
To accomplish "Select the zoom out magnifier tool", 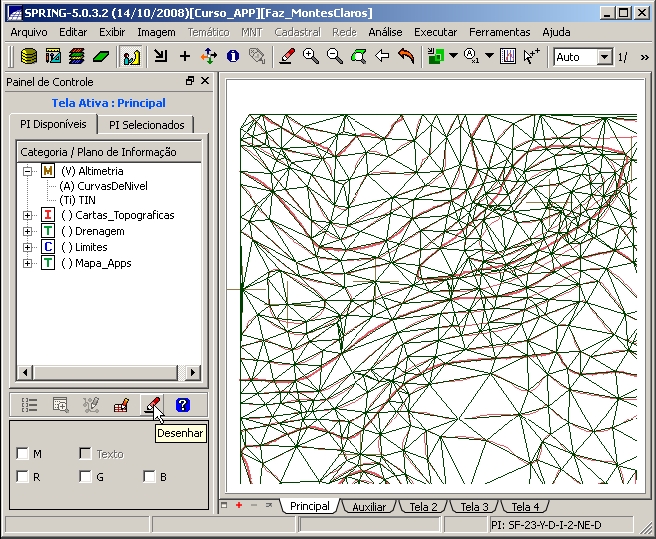I will tap(335, 57).
